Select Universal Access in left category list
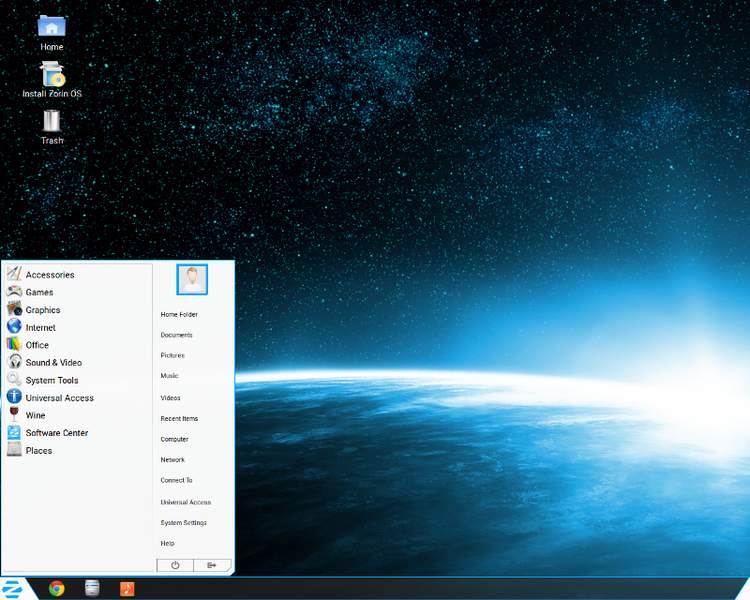Viewport: 750px width, 600px height. [x=60, y=398]
